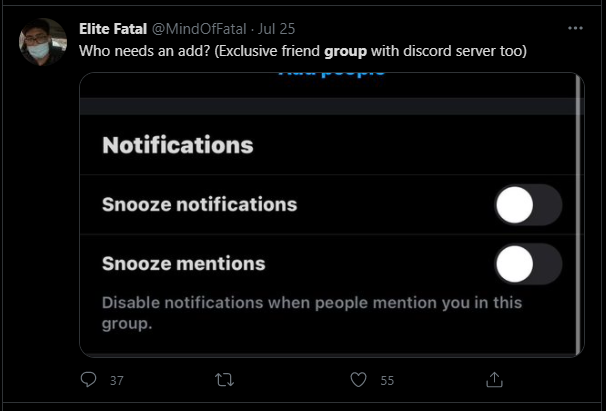Click the partially visible Add people link

pyautogui.click(x=331, y=75)
